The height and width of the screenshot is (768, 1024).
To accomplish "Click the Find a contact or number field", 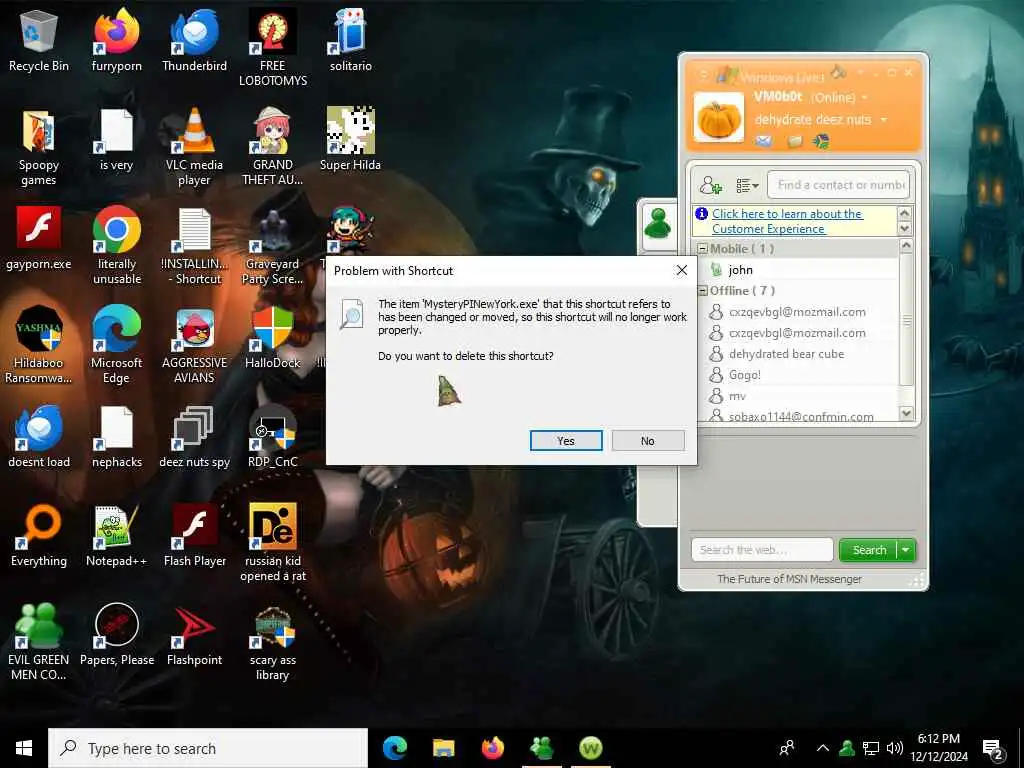I will 839,185.
